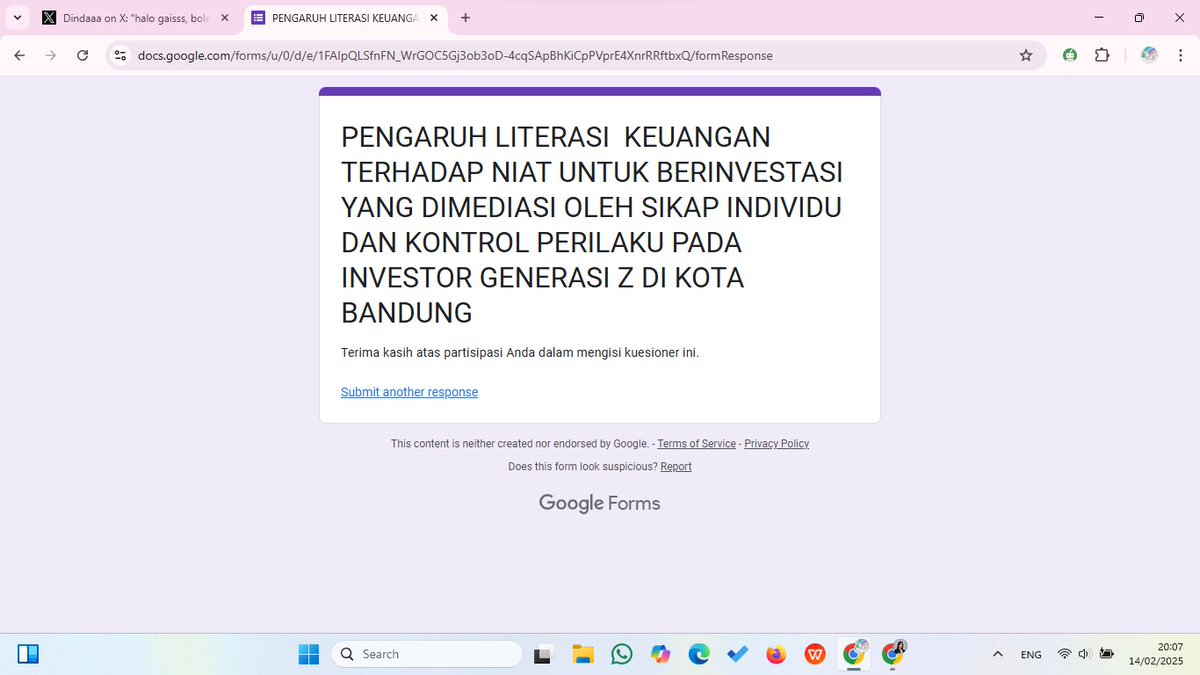Click the form title heading text
1200x675 pixels.
(x=592, y=225)
